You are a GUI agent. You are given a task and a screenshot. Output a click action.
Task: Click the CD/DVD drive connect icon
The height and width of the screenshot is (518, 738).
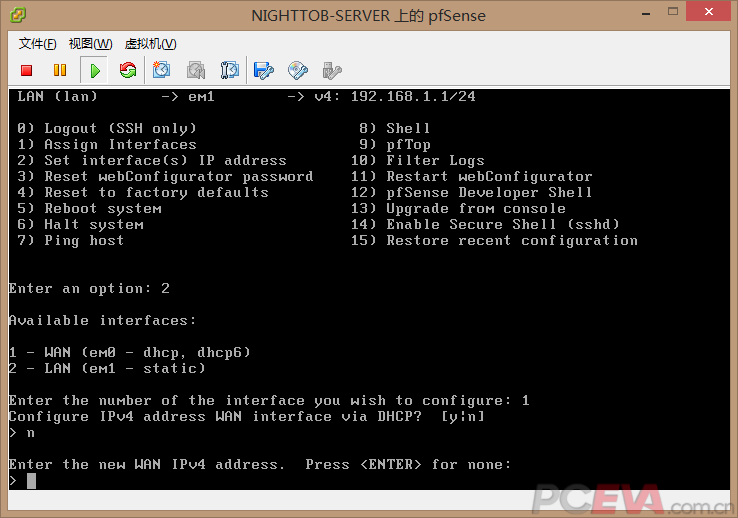[298, 70]
